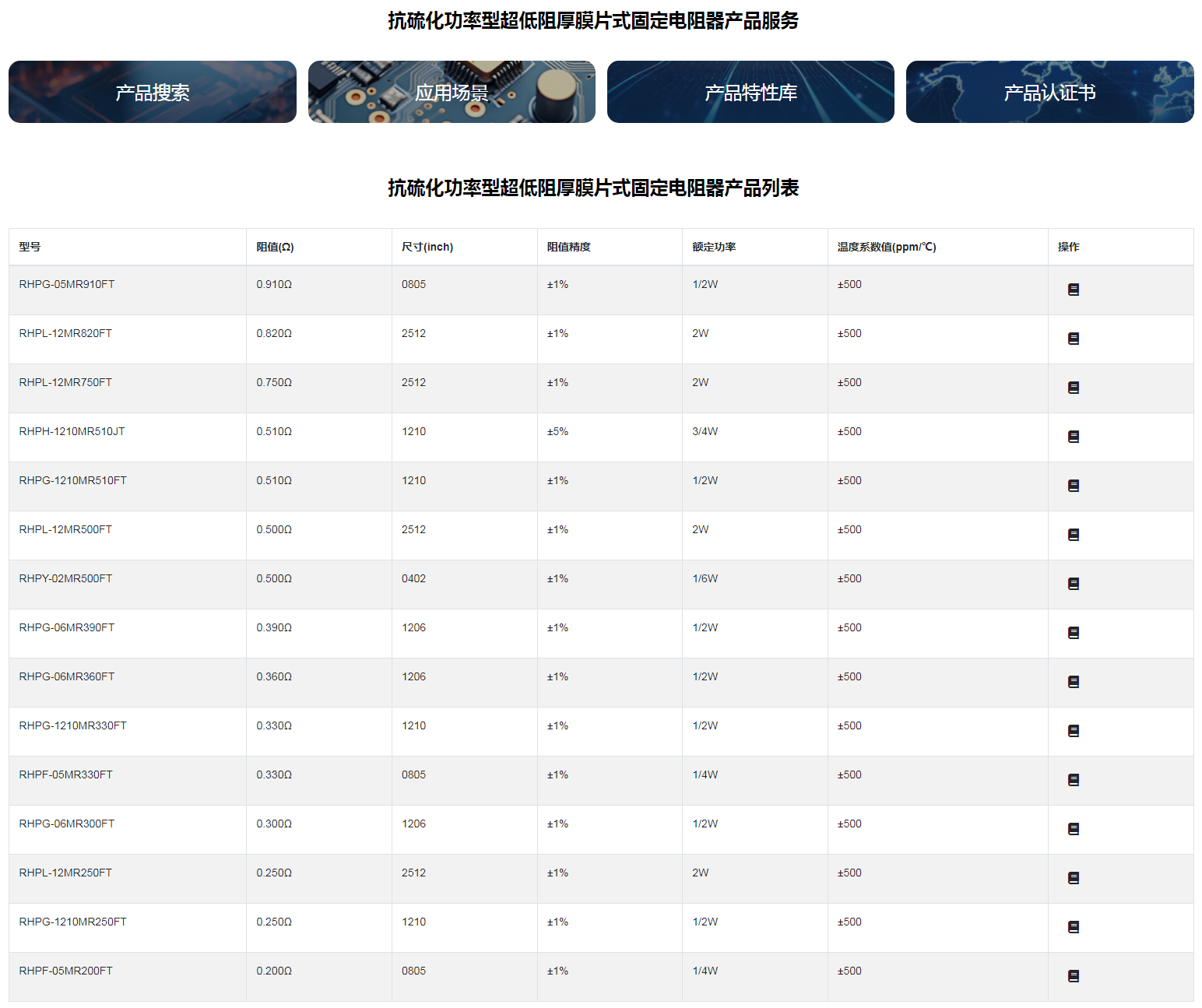Click the action icon for RHPG-1210MR330FT
Viewport: 1202px width, 1008px height.
click(x=1073, y=731)
